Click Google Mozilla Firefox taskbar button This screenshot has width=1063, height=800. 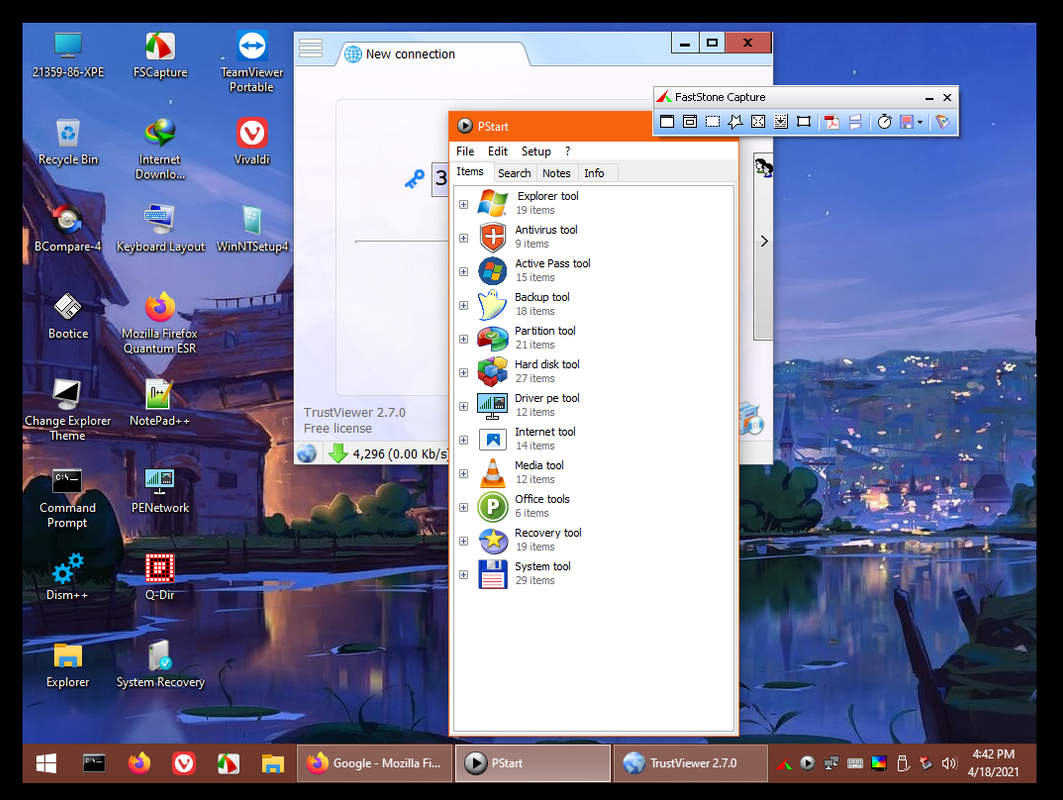click(x=375, y=763)
